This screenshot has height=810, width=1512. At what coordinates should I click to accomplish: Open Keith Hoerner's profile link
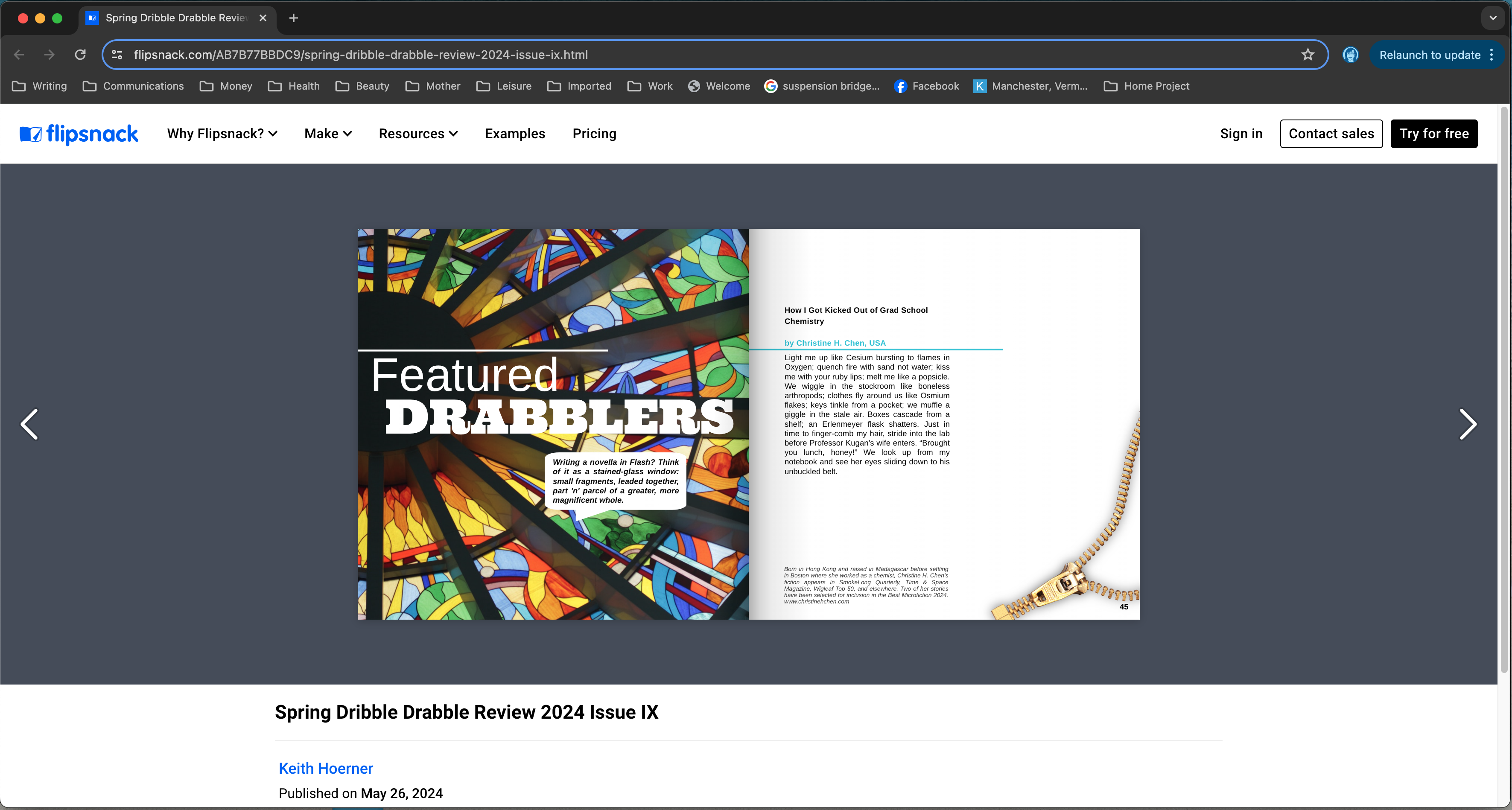pos(326,768)
